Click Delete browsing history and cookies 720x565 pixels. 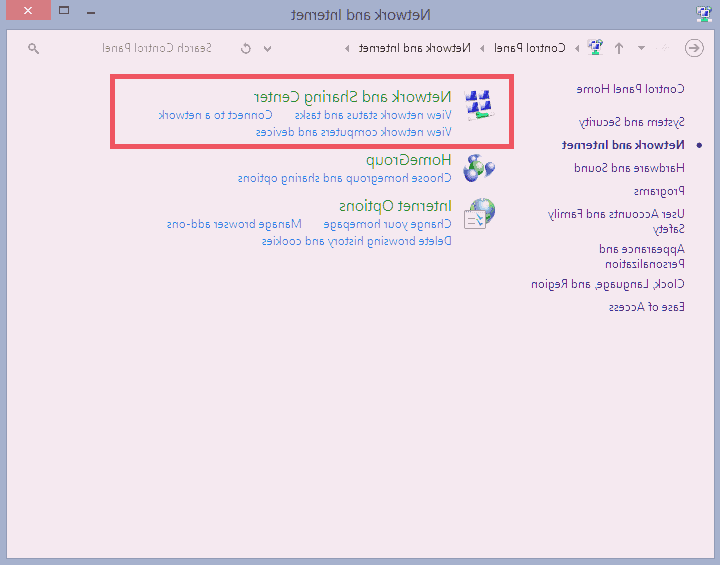point(357,241)
